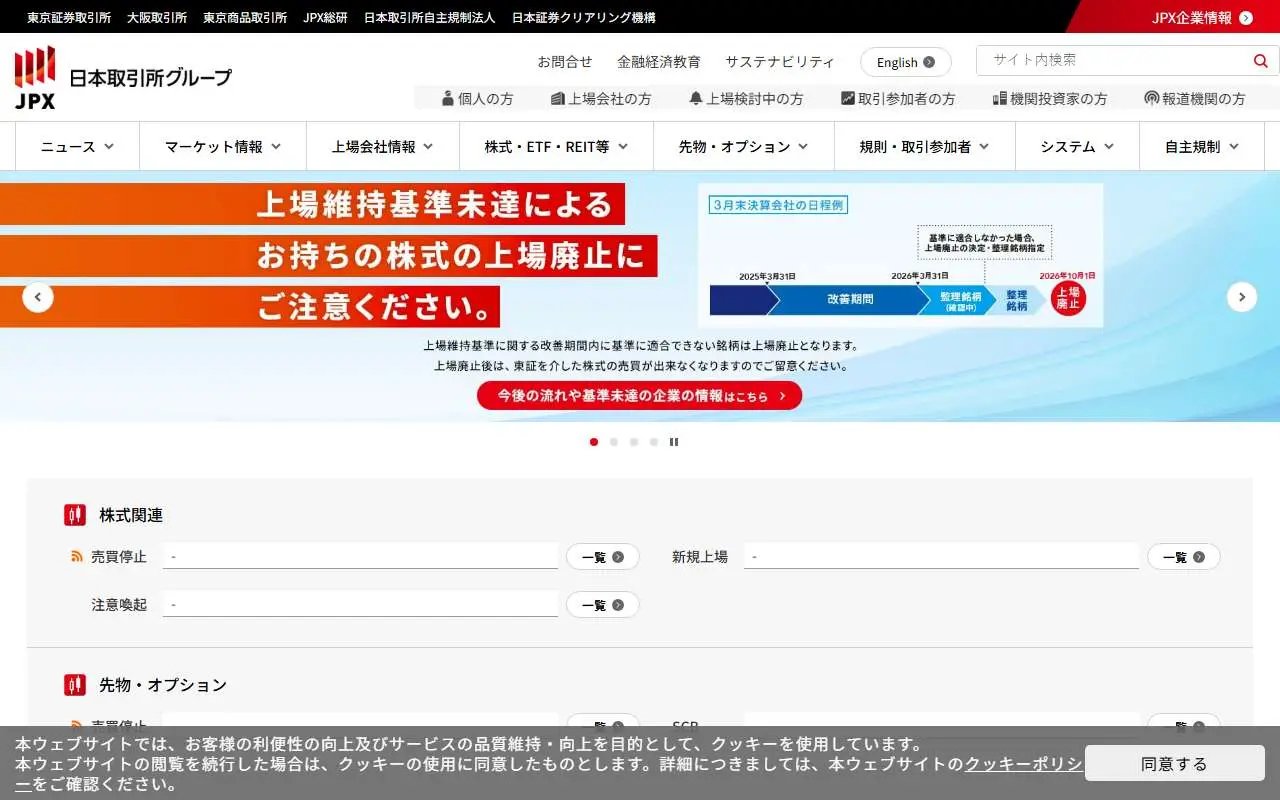This screenshot has height=800, width=1280.
Task: Select the fourth carousel dot
Action: (x=654, y=441)
